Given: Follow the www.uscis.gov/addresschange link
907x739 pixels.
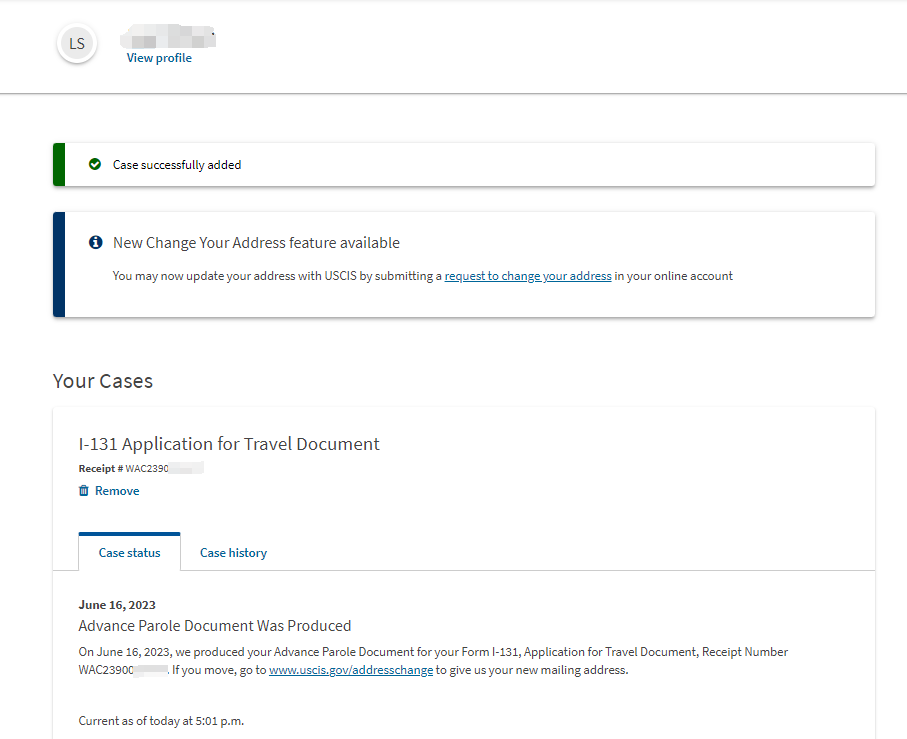Looking at the screenshot, I should point(351,670).
